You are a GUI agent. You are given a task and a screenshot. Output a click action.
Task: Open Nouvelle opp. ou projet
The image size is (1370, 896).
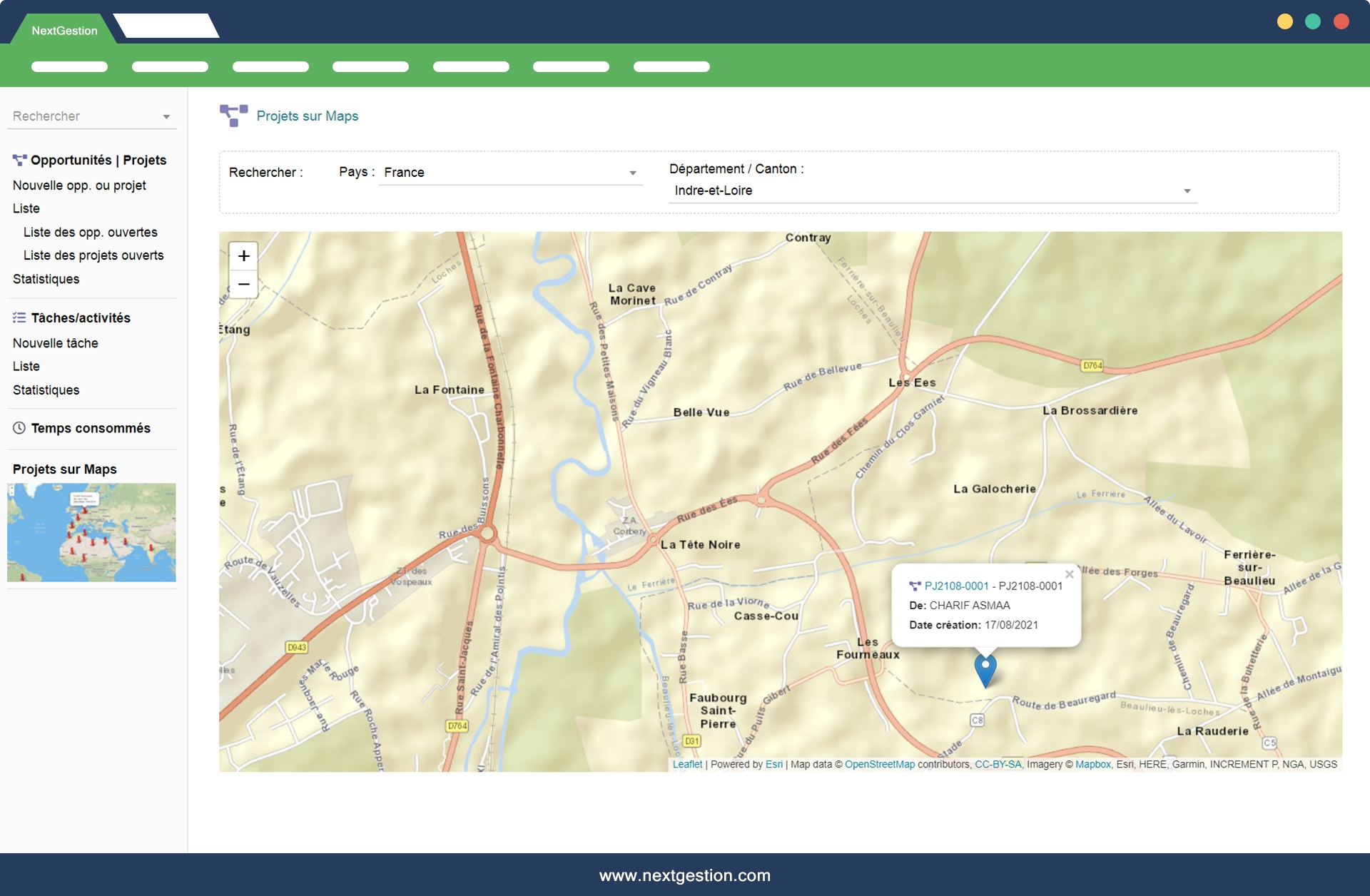click(79, 185)
